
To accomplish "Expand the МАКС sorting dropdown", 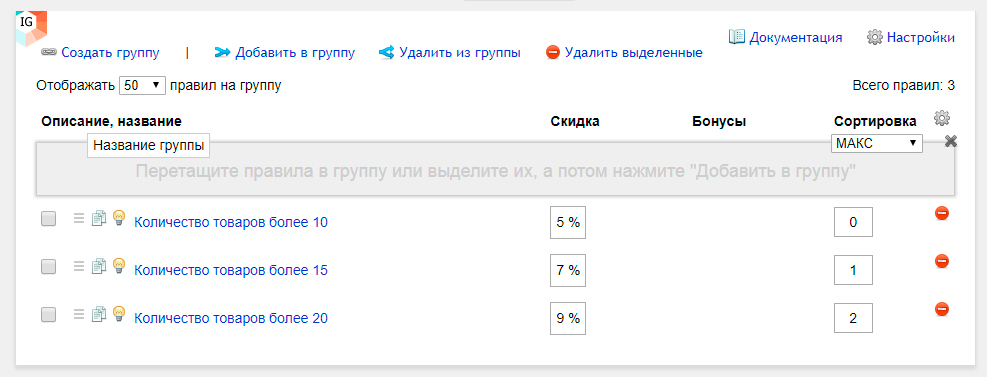I will coord(877,143).
